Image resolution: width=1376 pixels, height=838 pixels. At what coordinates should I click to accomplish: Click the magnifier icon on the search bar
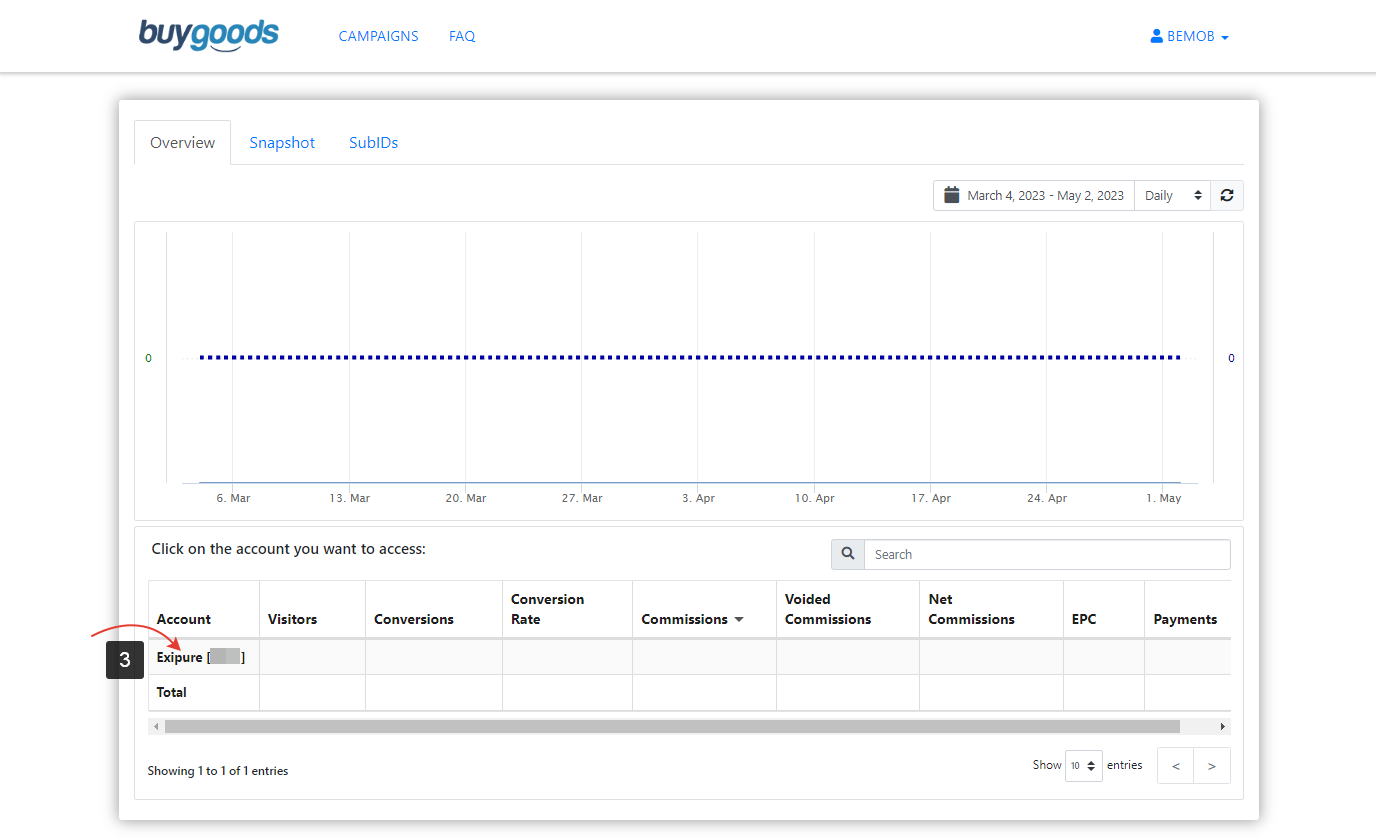tap(847, 554)
